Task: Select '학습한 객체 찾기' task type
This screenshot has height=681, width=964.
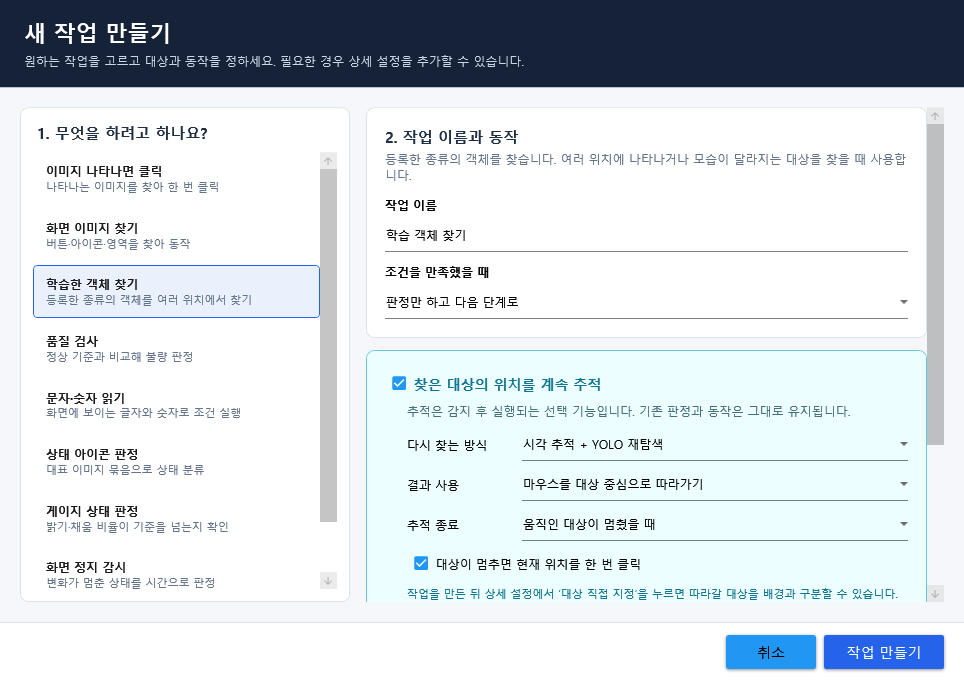Action: pyautogui.click(x=176, y=291)
